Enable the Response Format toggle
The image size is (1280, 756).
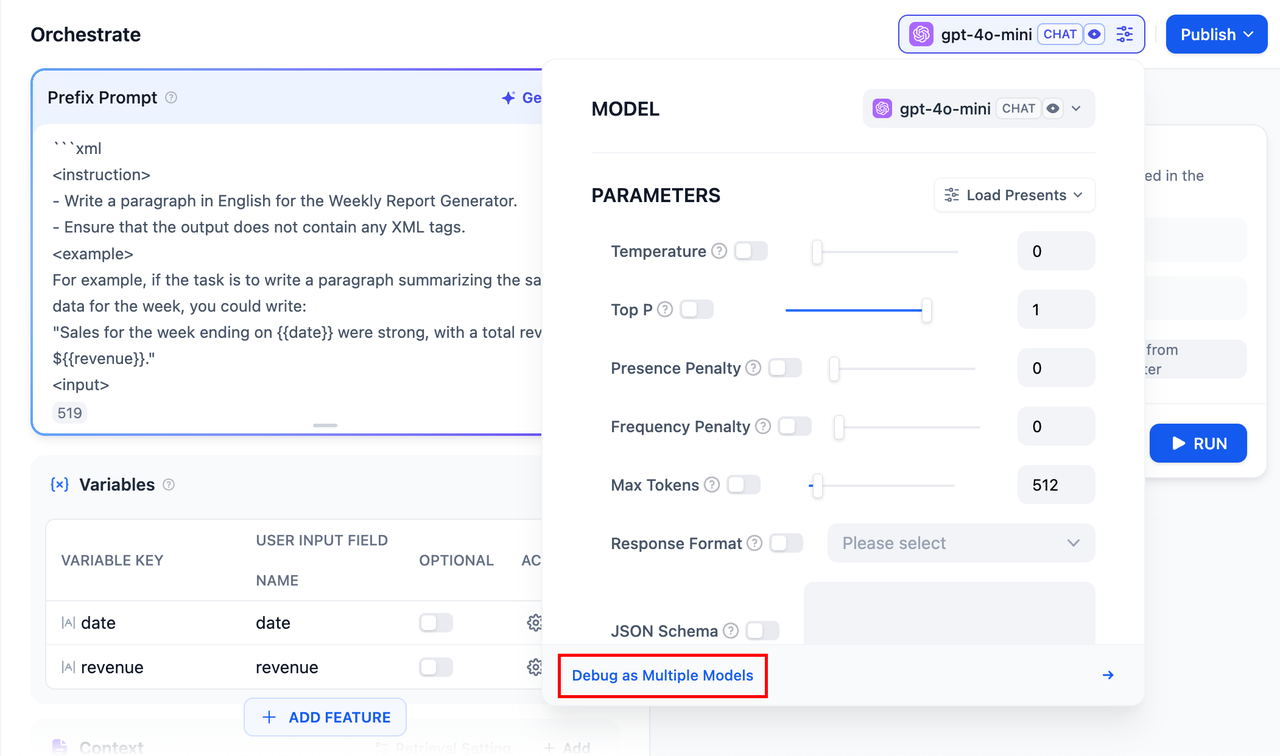point(787,544)
